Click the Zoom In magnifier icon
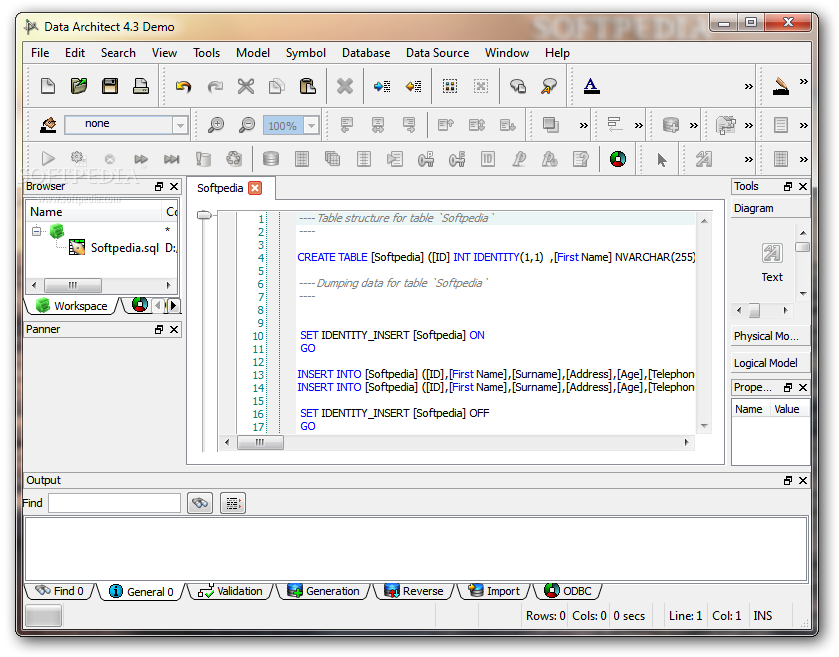Image resolution: width=839 pixels, height=657 pixels. click(216, 125)
